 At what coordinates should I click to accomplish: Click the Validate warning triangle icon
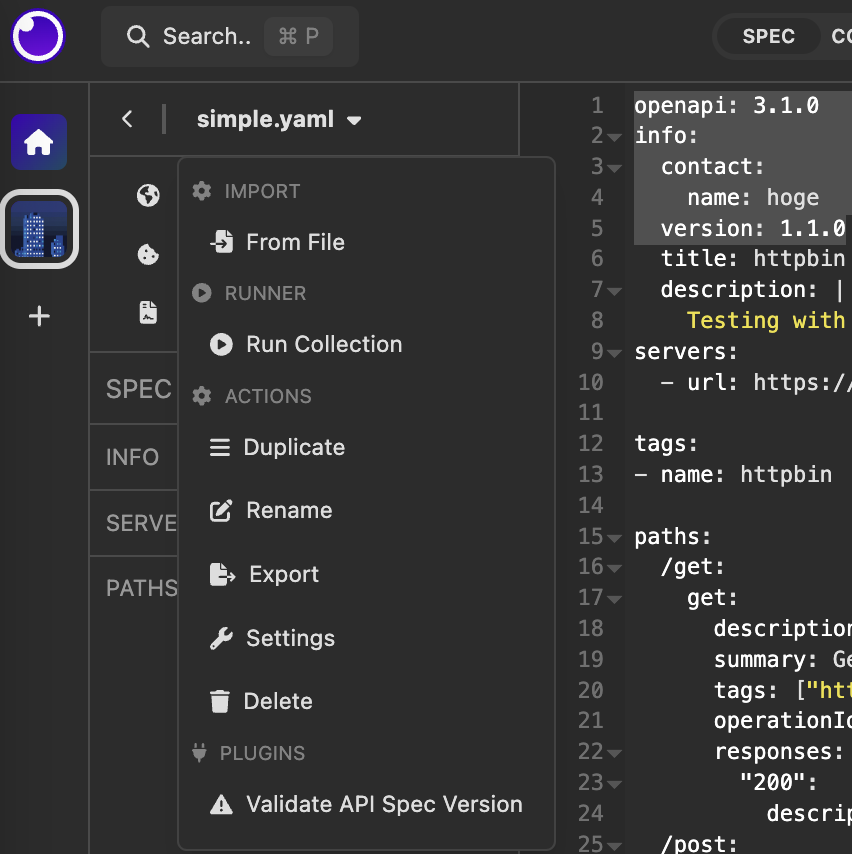coord(221,804)
